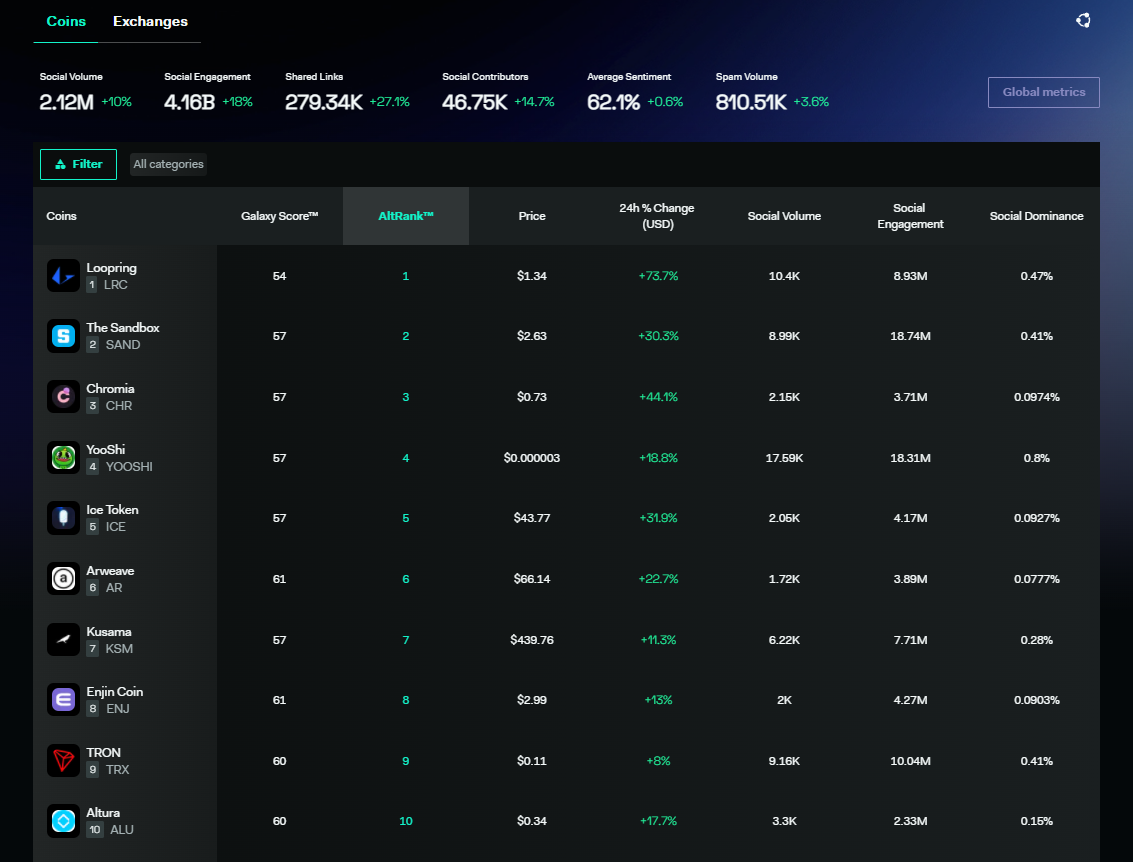Click TRON's 10.04M social engagement
Image resolution: width=1133 pixels, height=862 pixels.
(x=910, y=761)
